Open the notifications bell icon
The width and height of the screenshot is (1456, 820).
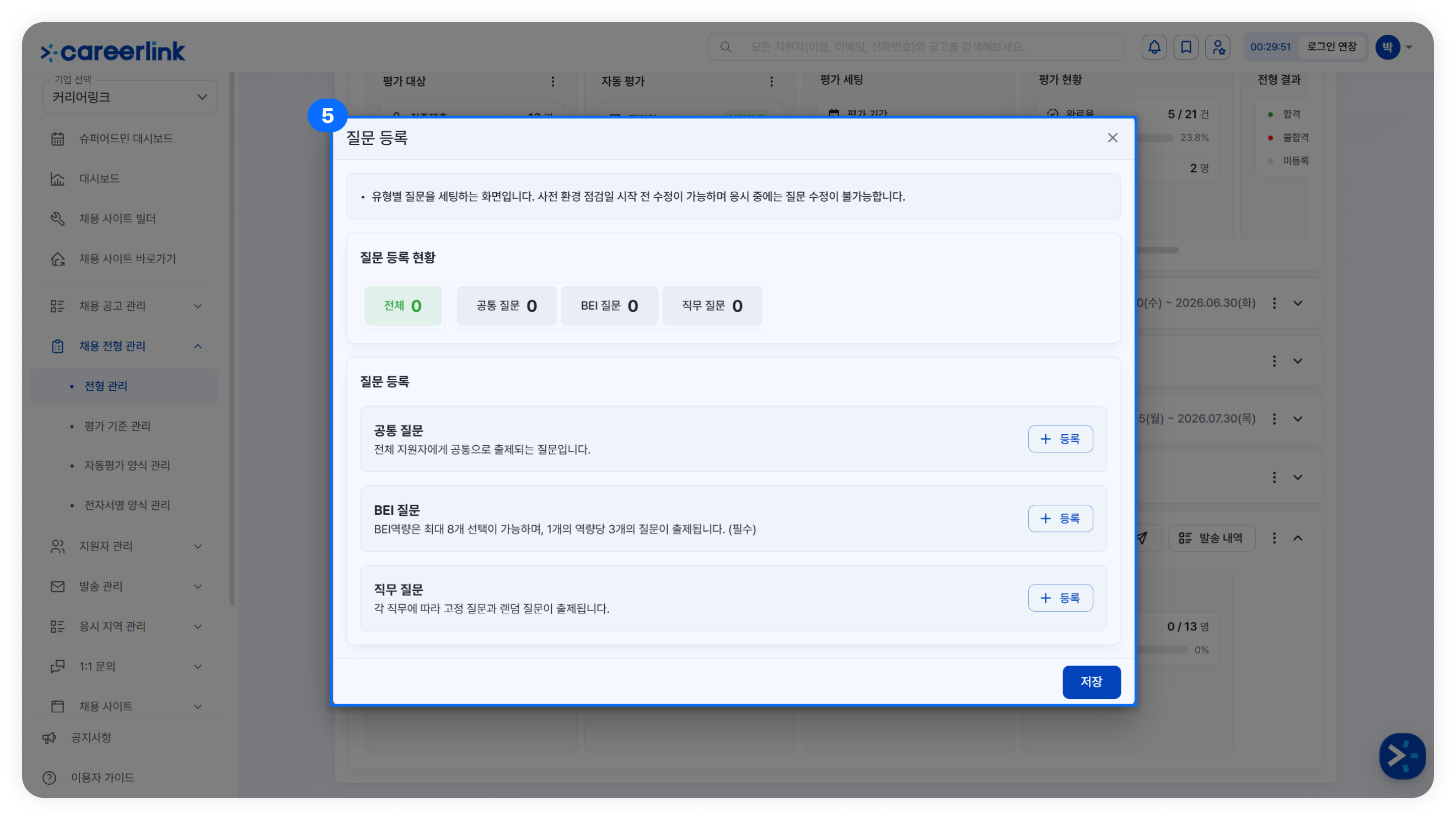1154,47
